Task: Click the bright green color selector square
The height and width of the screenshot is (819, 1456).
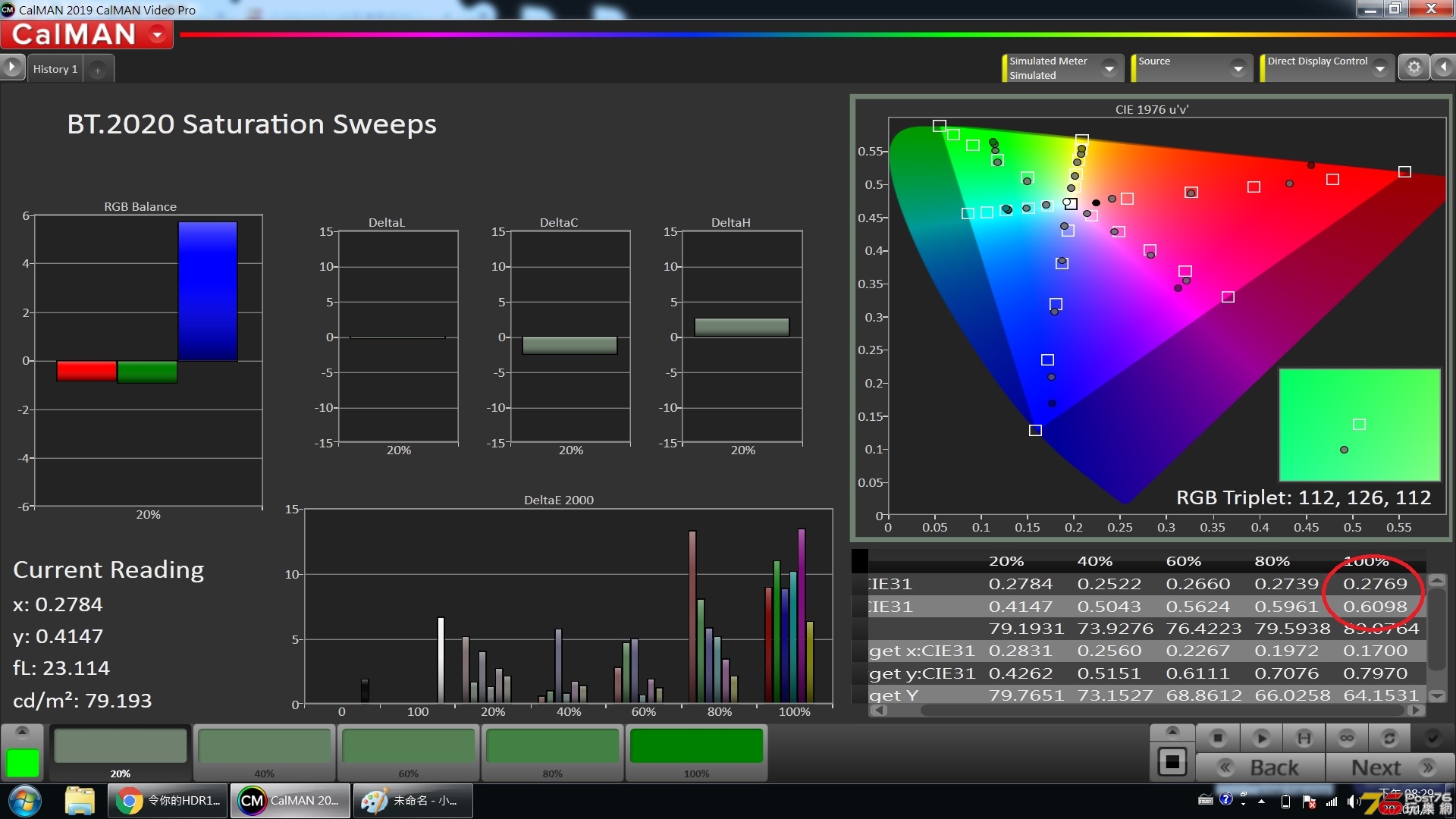Action: [x=23, y=763]
